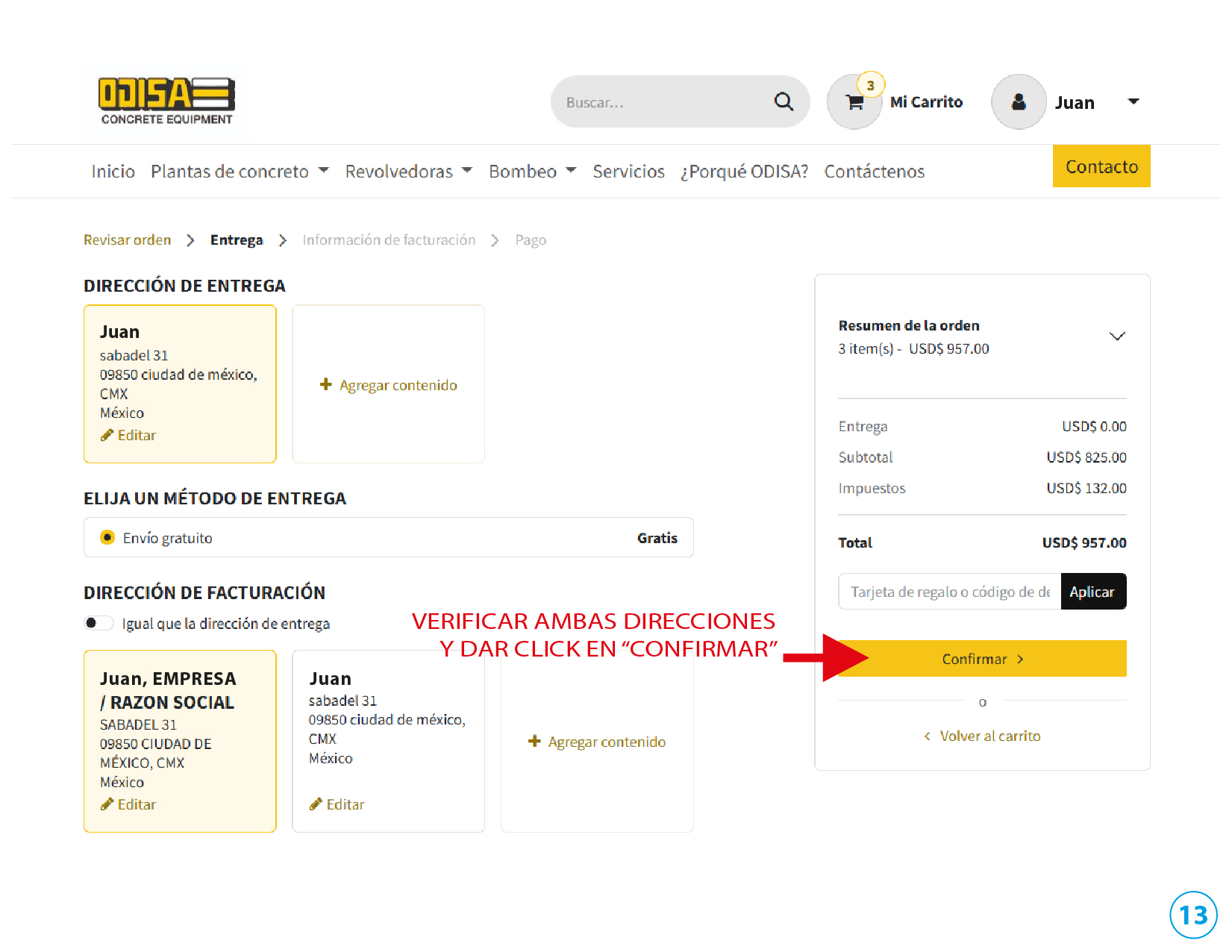Click Mi Carrito label
1232x952 pixels.
tap(926, 102)
